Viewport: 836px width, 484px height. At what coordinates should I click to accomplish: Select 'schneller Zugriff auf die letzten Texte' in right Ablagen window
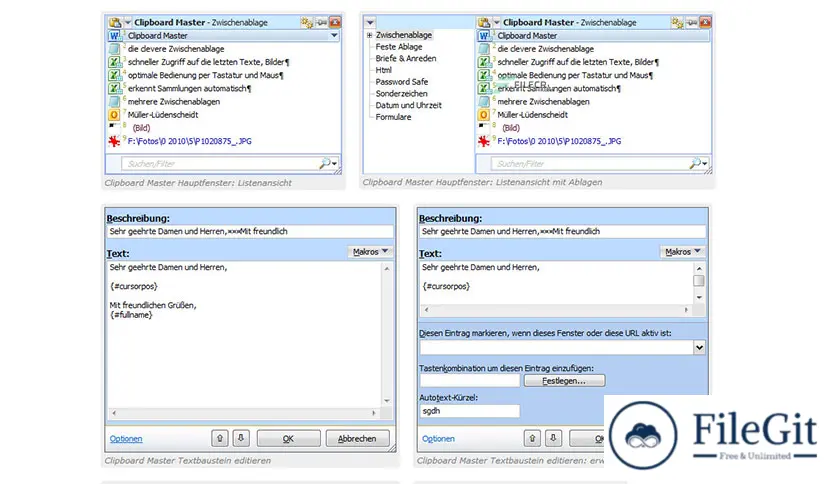click(578, 62)
